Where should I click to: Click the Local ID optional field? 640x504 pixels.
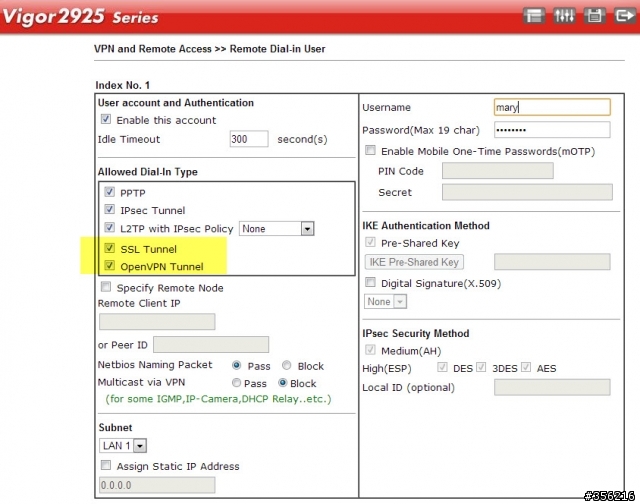(552, 387)
